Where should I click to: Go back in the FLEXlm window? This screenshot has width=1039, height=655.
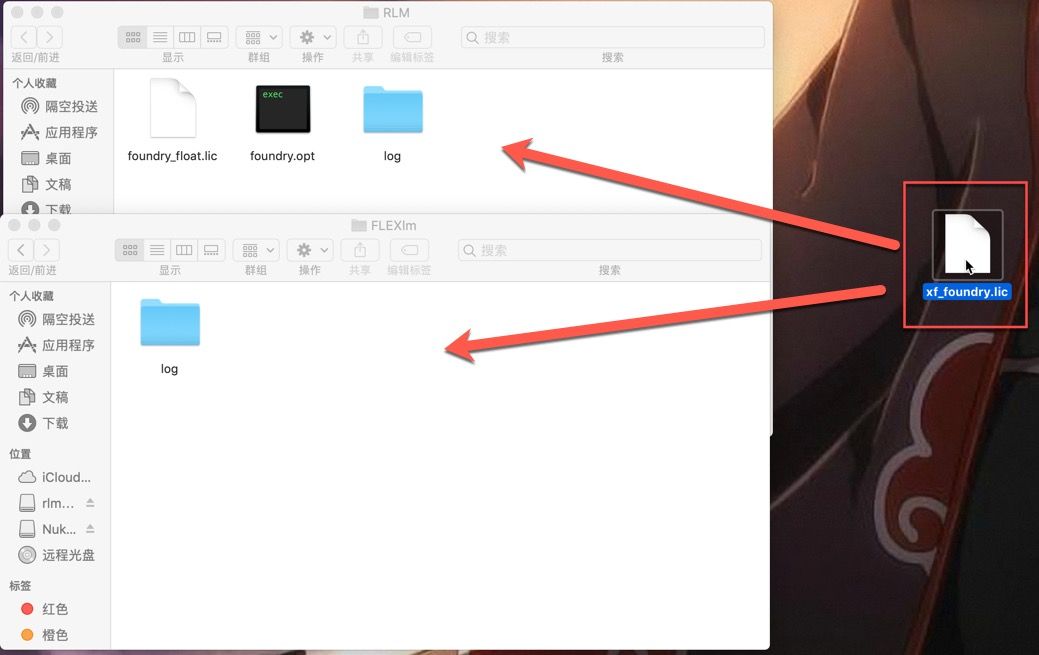pos(21,250)
